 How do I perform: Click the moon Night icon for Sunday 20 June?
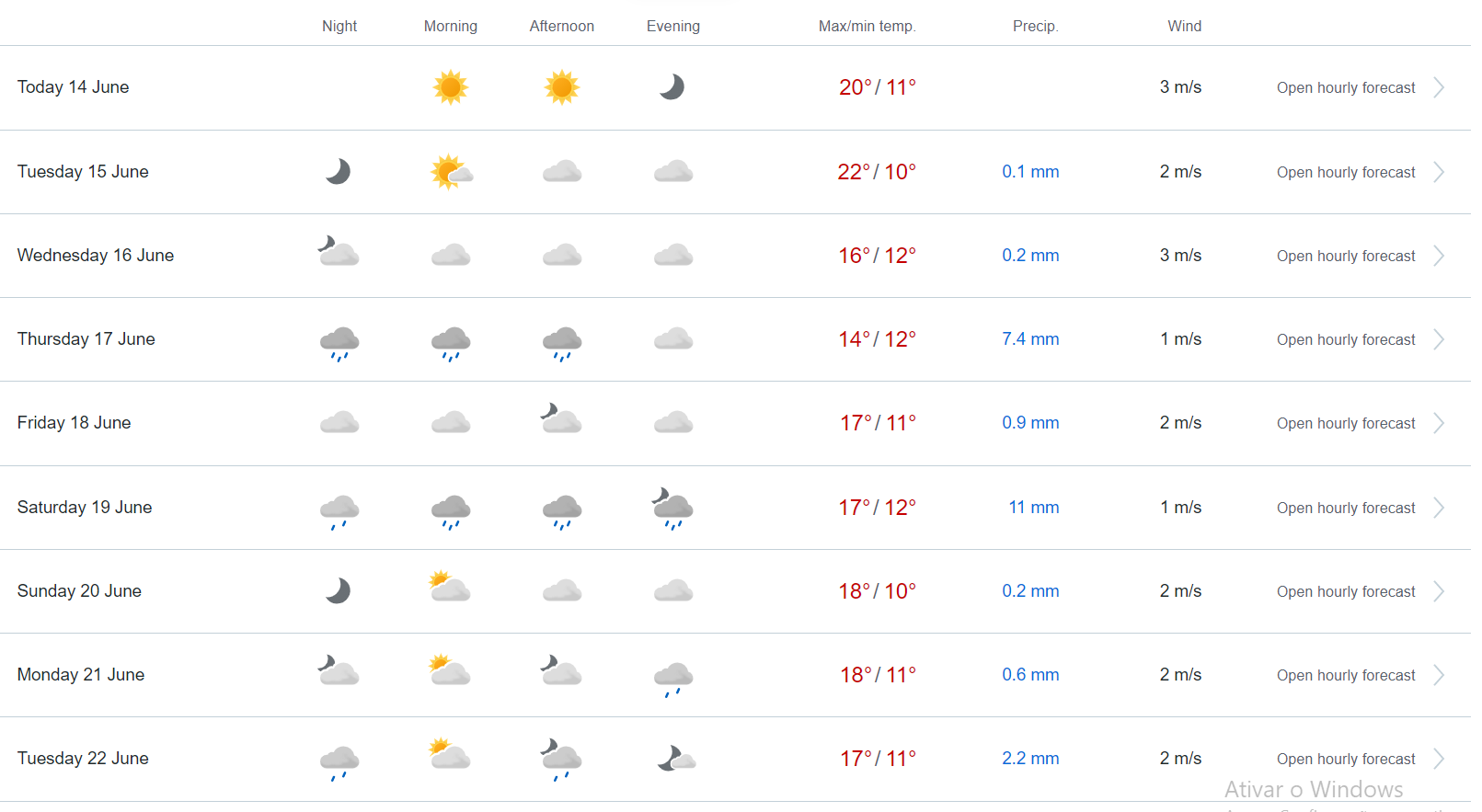click(x=339, y=590)
